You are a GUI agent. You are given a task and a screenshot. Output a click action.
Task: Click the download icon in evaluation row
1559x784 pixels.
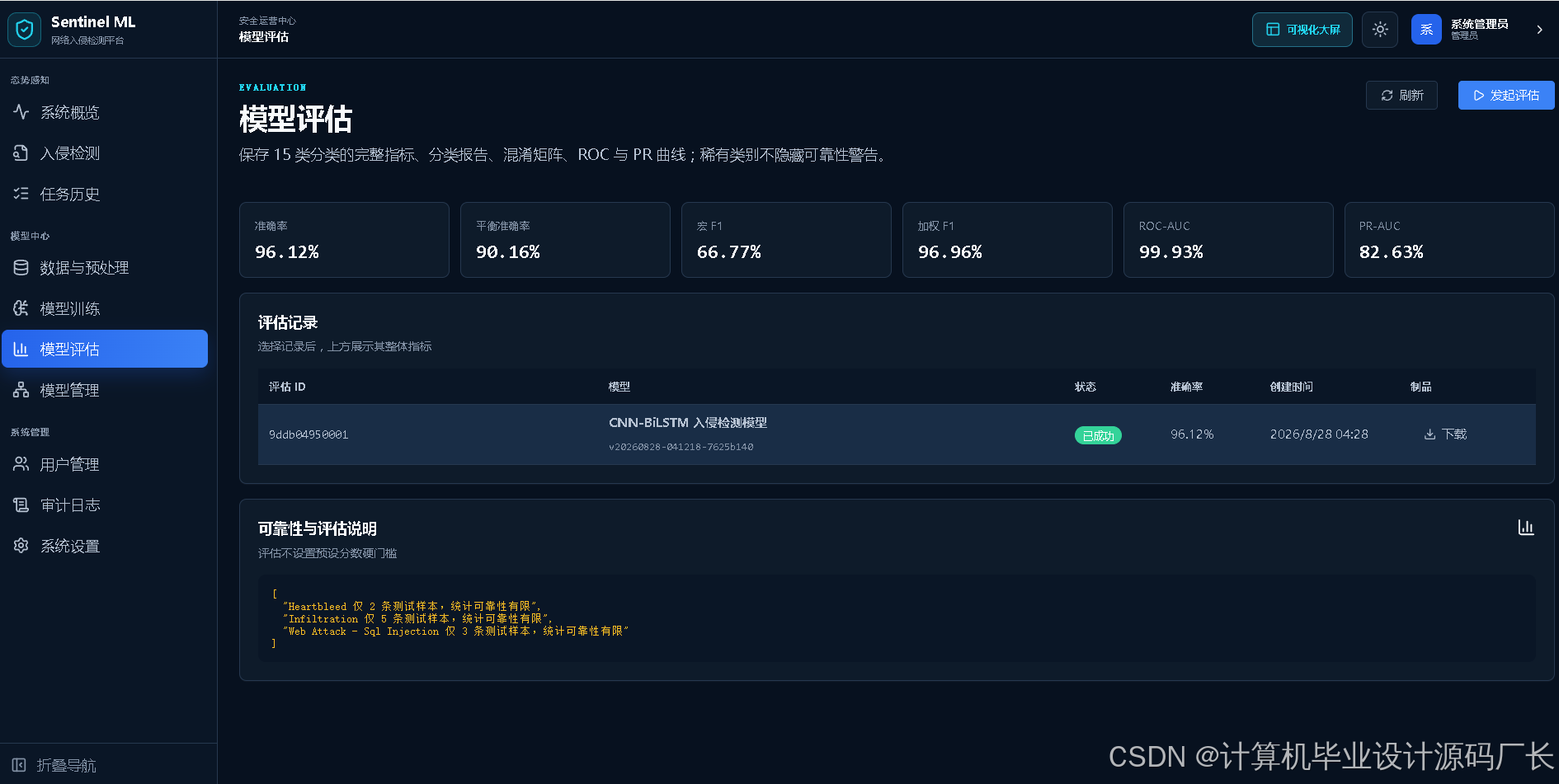tap(1429, 434)
